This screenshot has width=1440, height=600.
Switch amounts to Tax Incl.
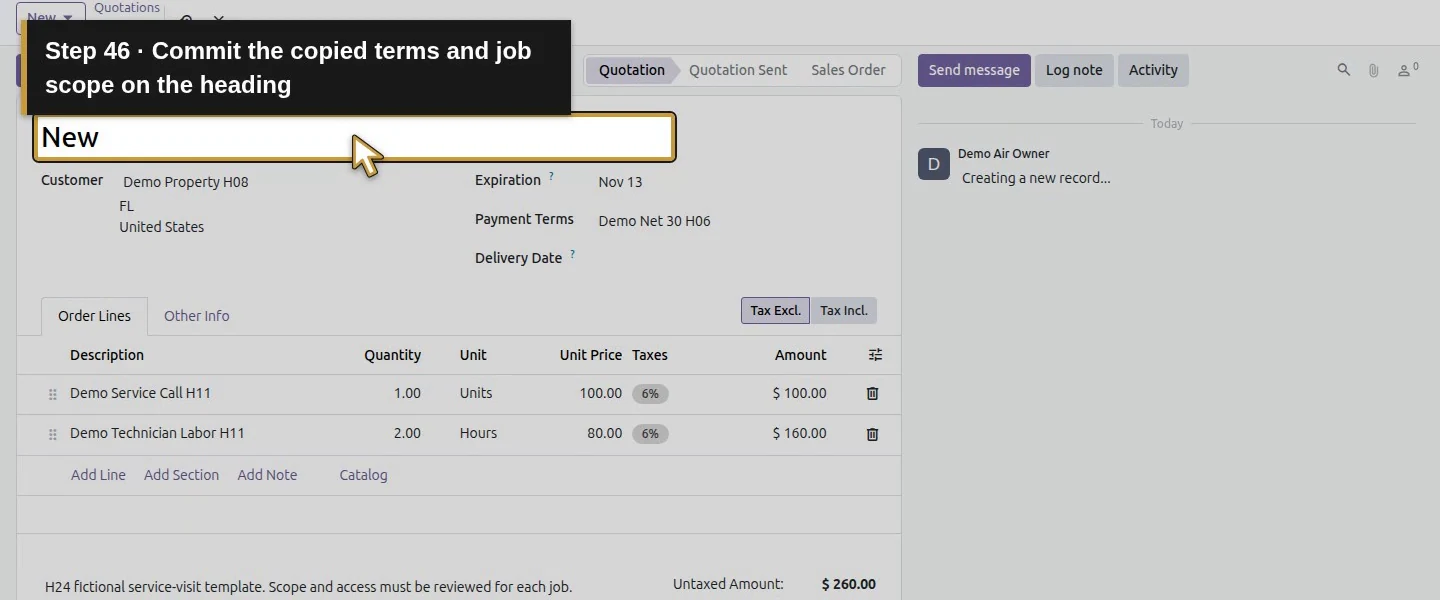click(x=843, y=310)
